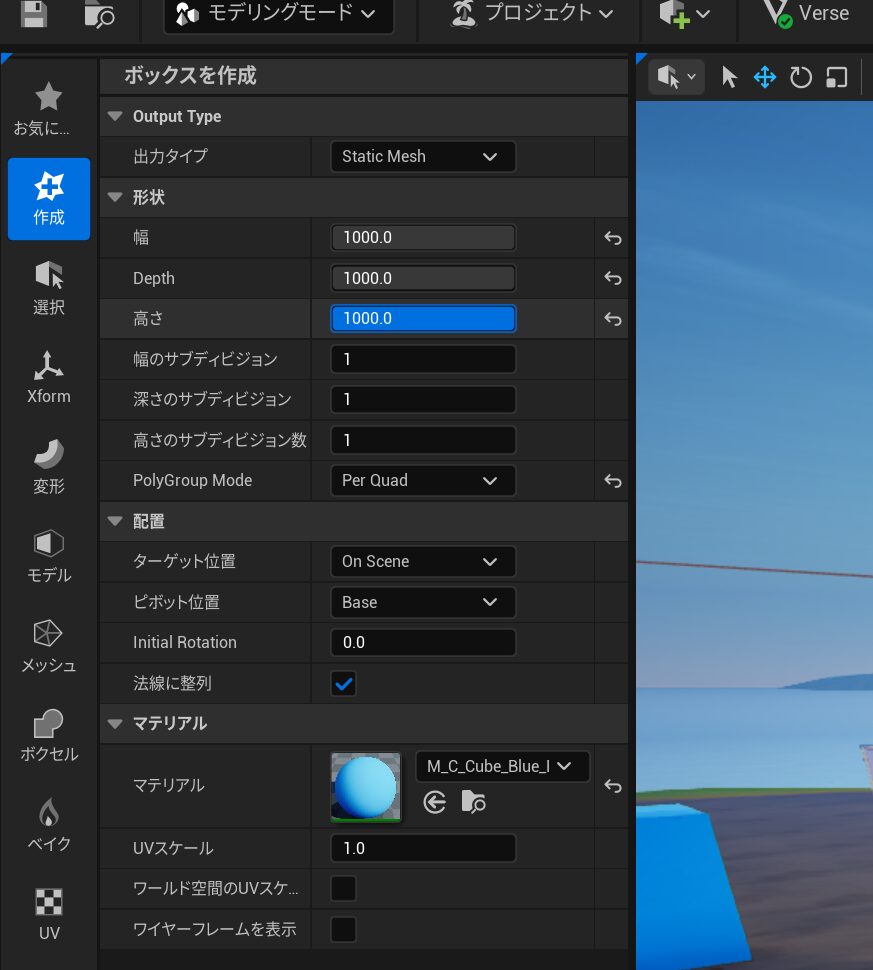Click the blue material preview thumbnail
The height and width of the screenshot is (970, 873).
366,787
